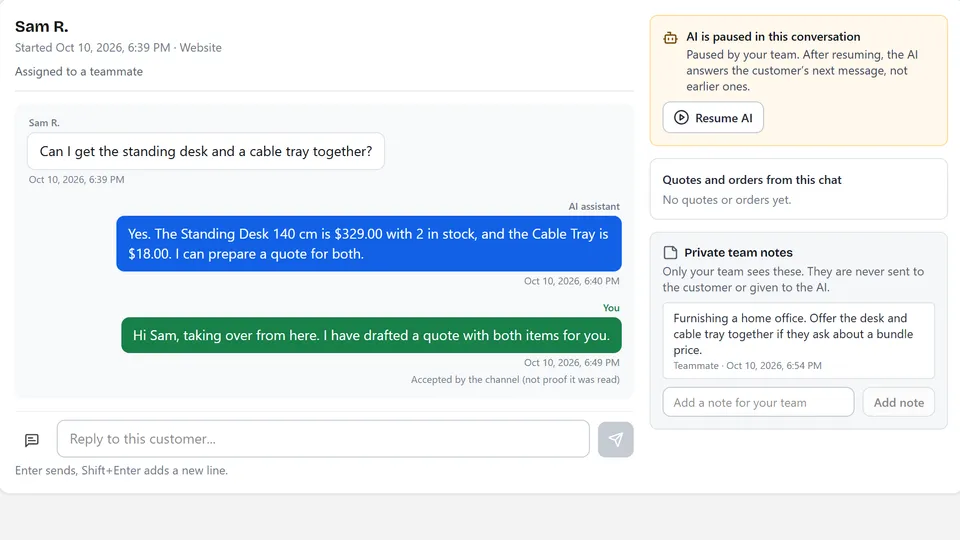Click the 'AI assistant' sender label

pyautogui.click(x=594, y=206)
